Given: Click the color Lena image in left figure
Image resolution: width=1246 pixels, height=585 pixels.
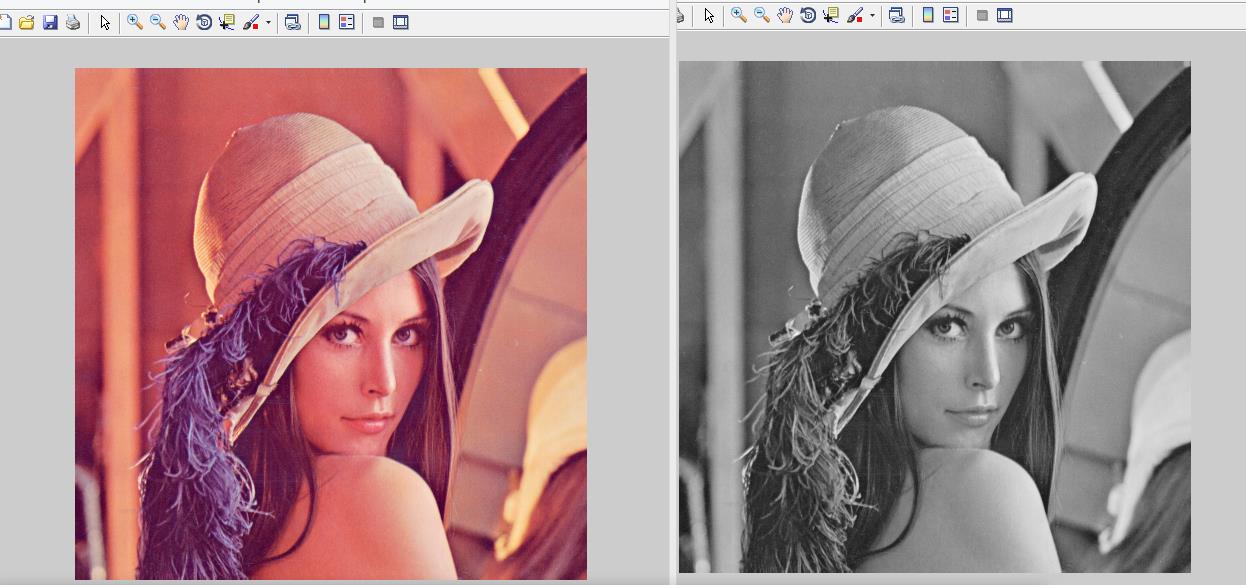Looking at the screenshot, I should (331, 324).
